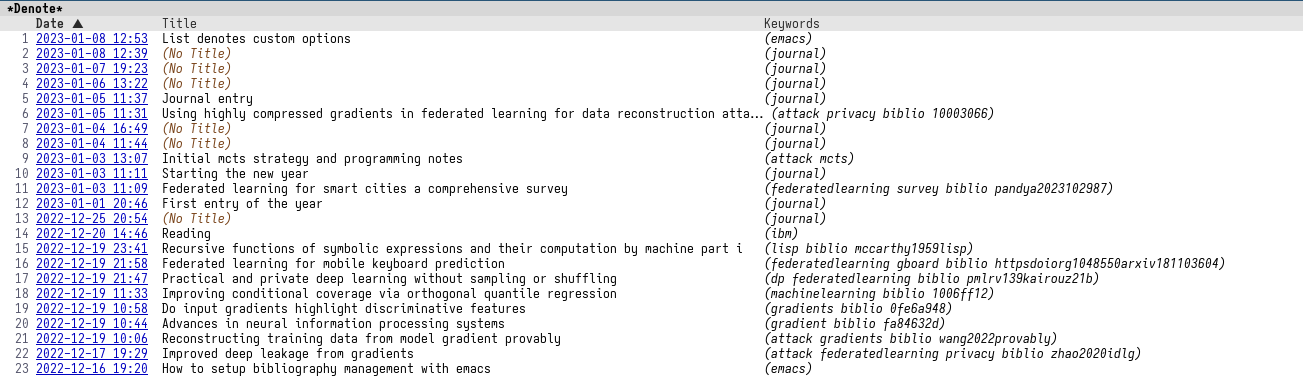1303x376 pixels.
Task: Click keywords '(federatedlearning survey biblio pandya2023102987)'
Action: [939, 188]
